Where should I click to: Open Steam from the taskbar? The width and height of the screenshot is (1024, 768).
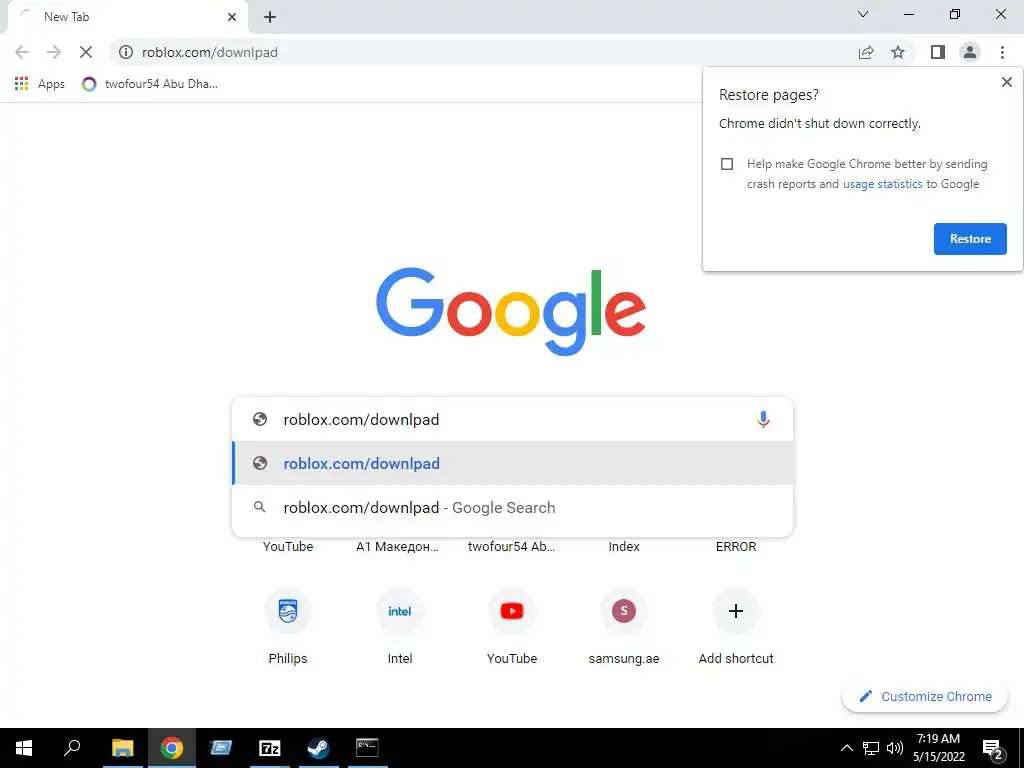[x=318, y=748]
